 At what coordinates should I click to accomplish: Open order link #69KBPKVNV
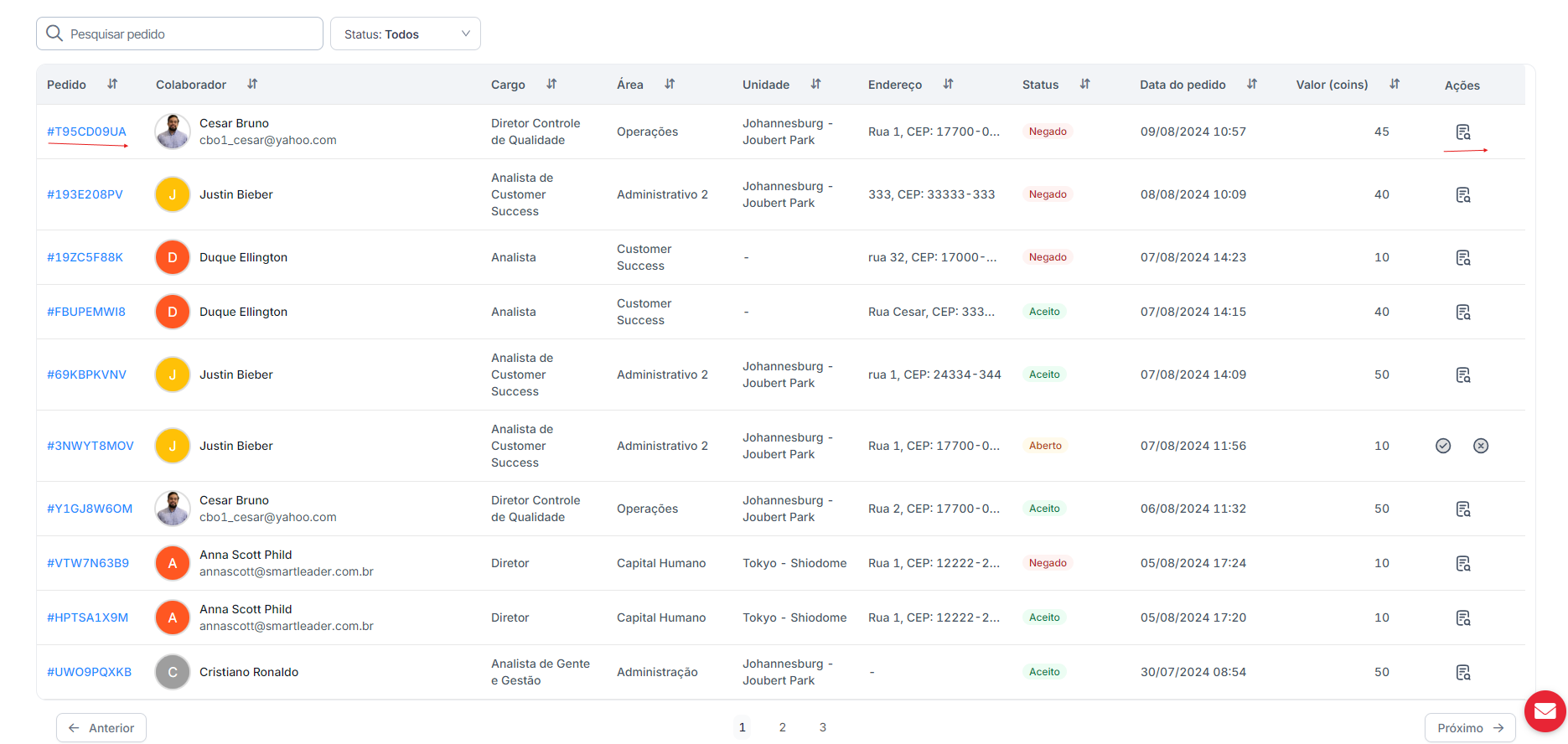pos(86,375)
